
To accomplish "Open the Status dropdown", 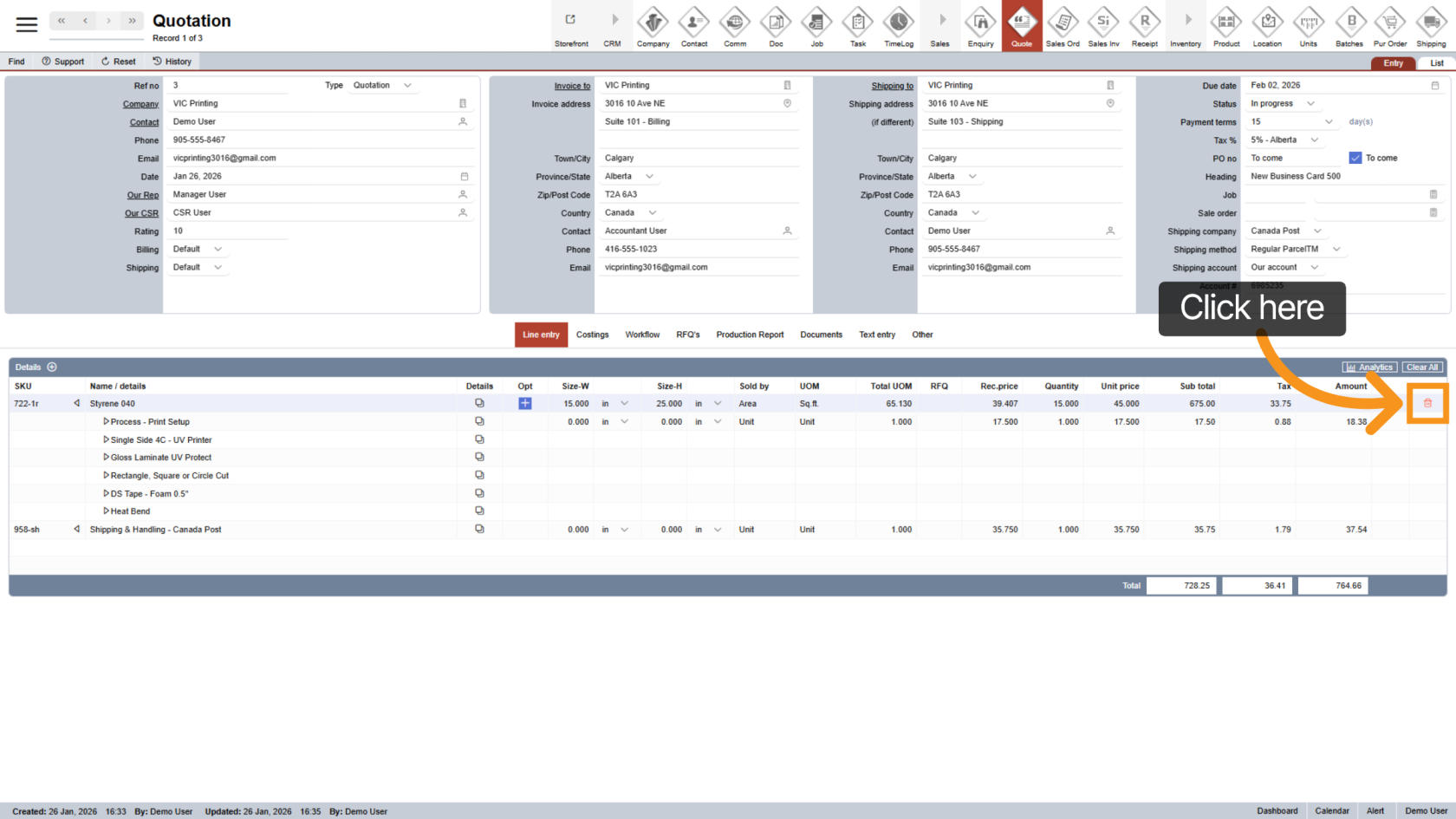I will [x=1310, y=104].
